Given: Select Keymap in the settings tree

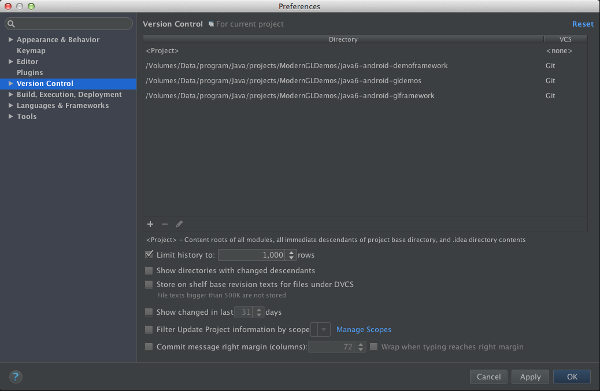Looking at the screenshot, I should tap(31, 51).
